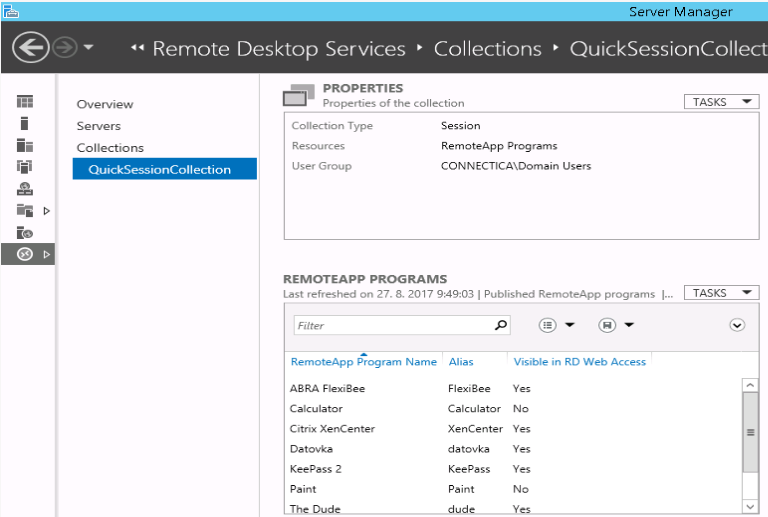Viewport: 768px width, 517px height.
Task: Click the forward navigation arrow
Action: coord(65,47)
